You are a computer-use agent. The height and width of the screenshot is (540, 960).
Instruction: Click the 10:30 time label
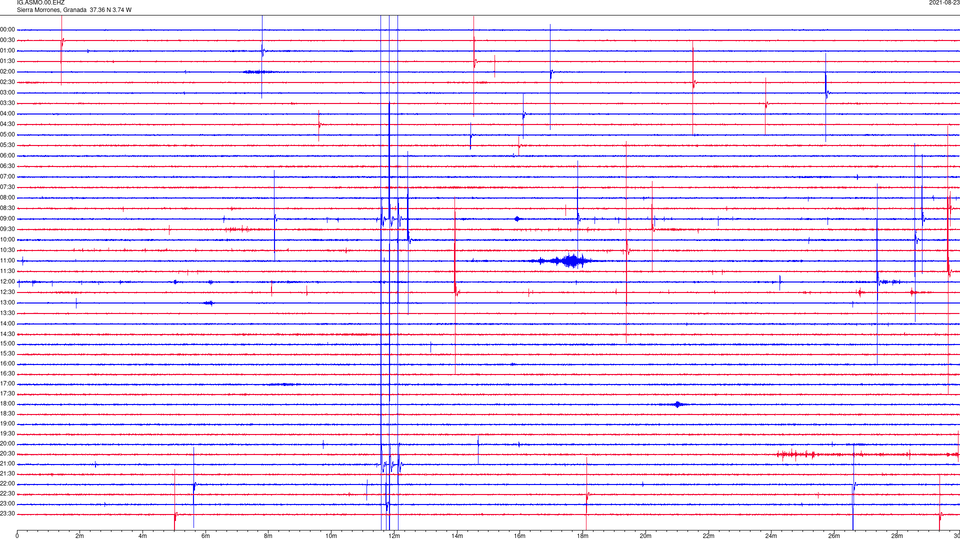coord(8,250)
